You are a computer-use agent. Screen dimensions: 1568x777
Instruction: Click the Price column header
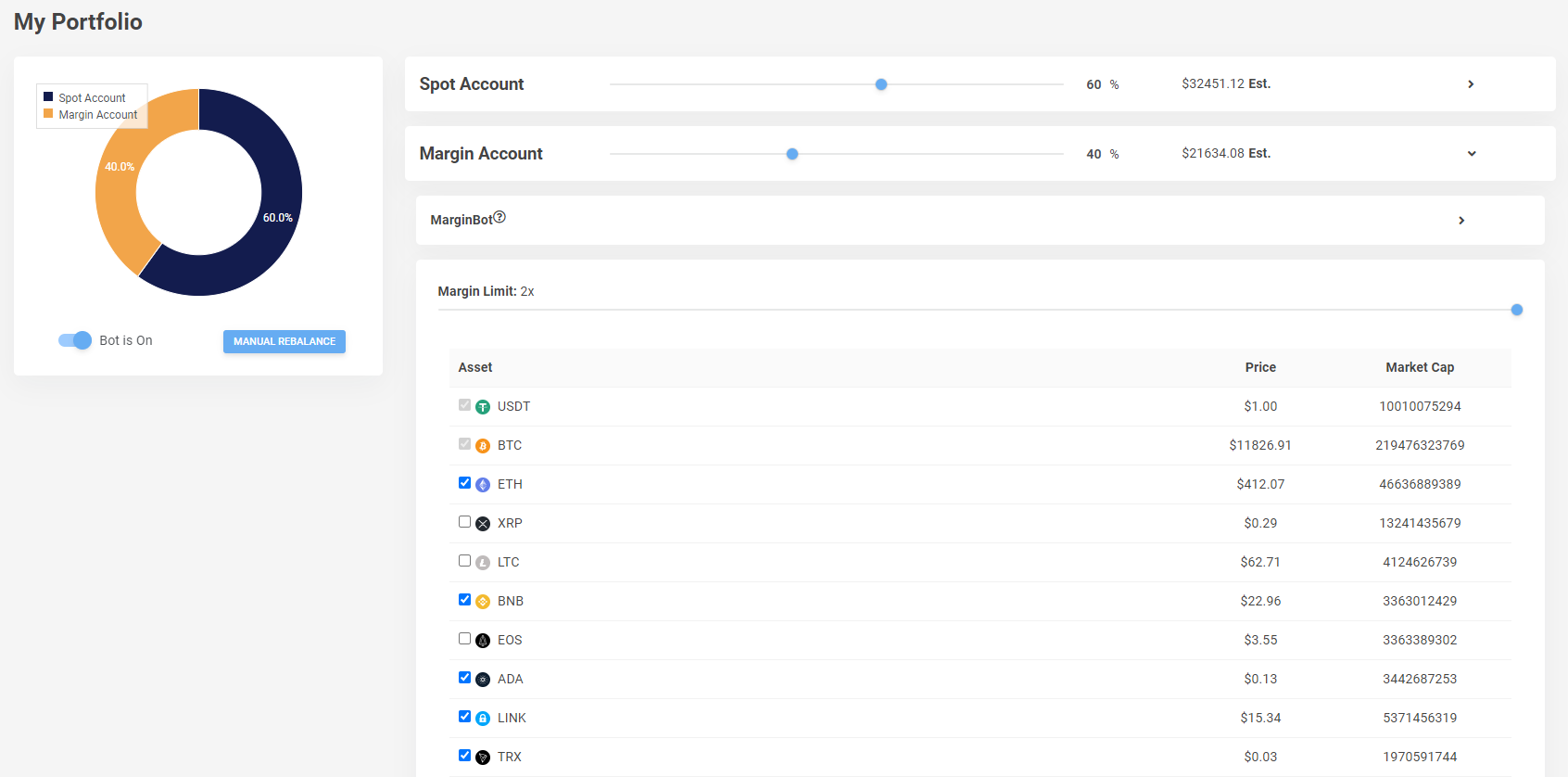point(1260,367)
